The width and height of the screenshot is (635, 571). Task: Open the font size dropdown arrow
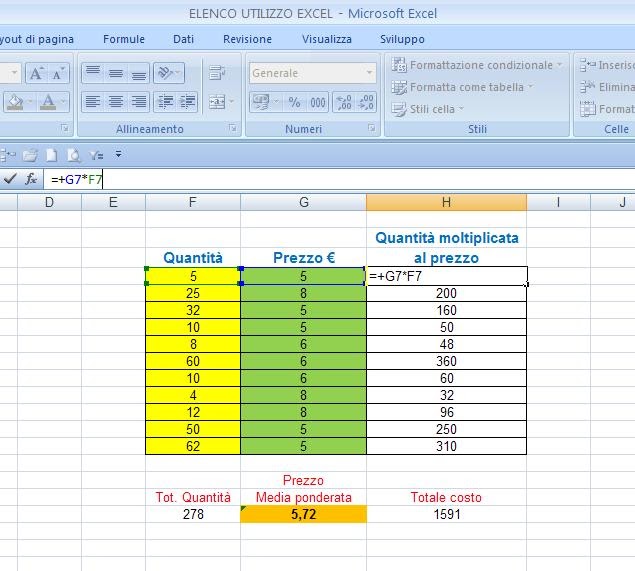coord(14,73)
